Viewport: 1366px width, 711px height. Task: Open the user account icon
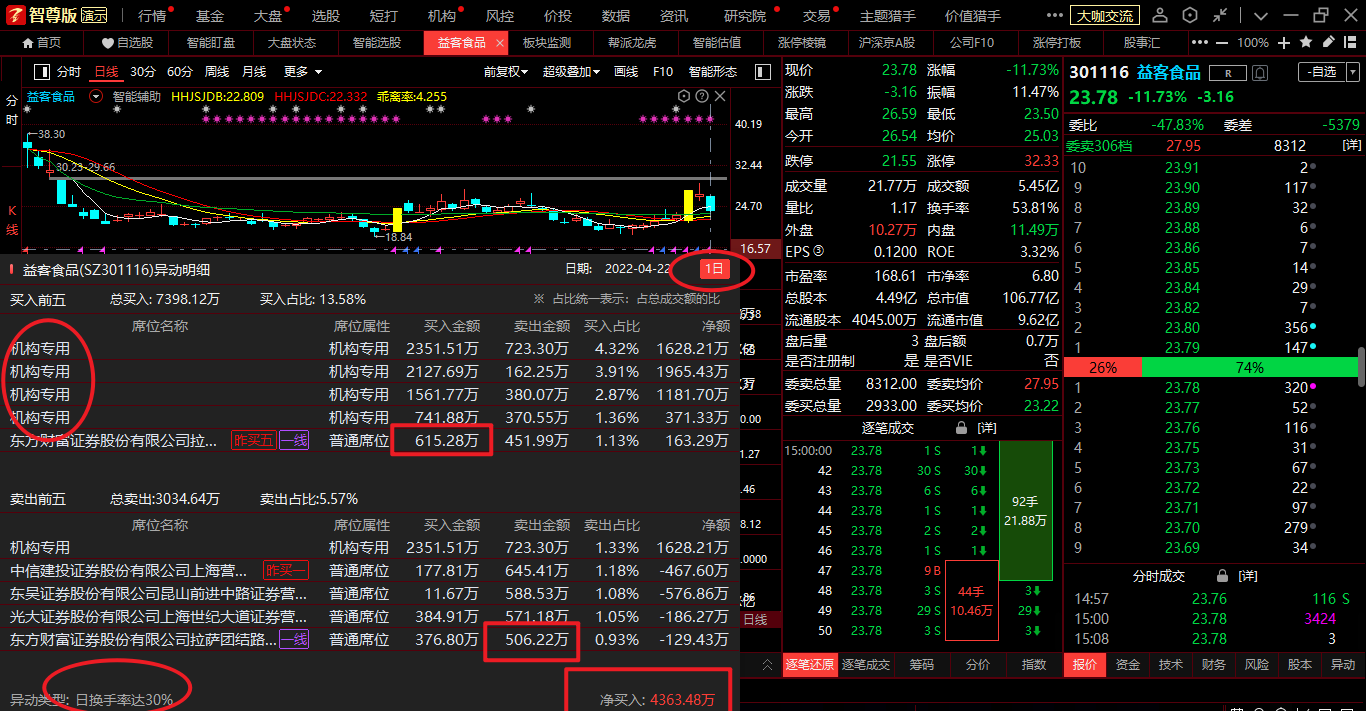(1160, 16)
